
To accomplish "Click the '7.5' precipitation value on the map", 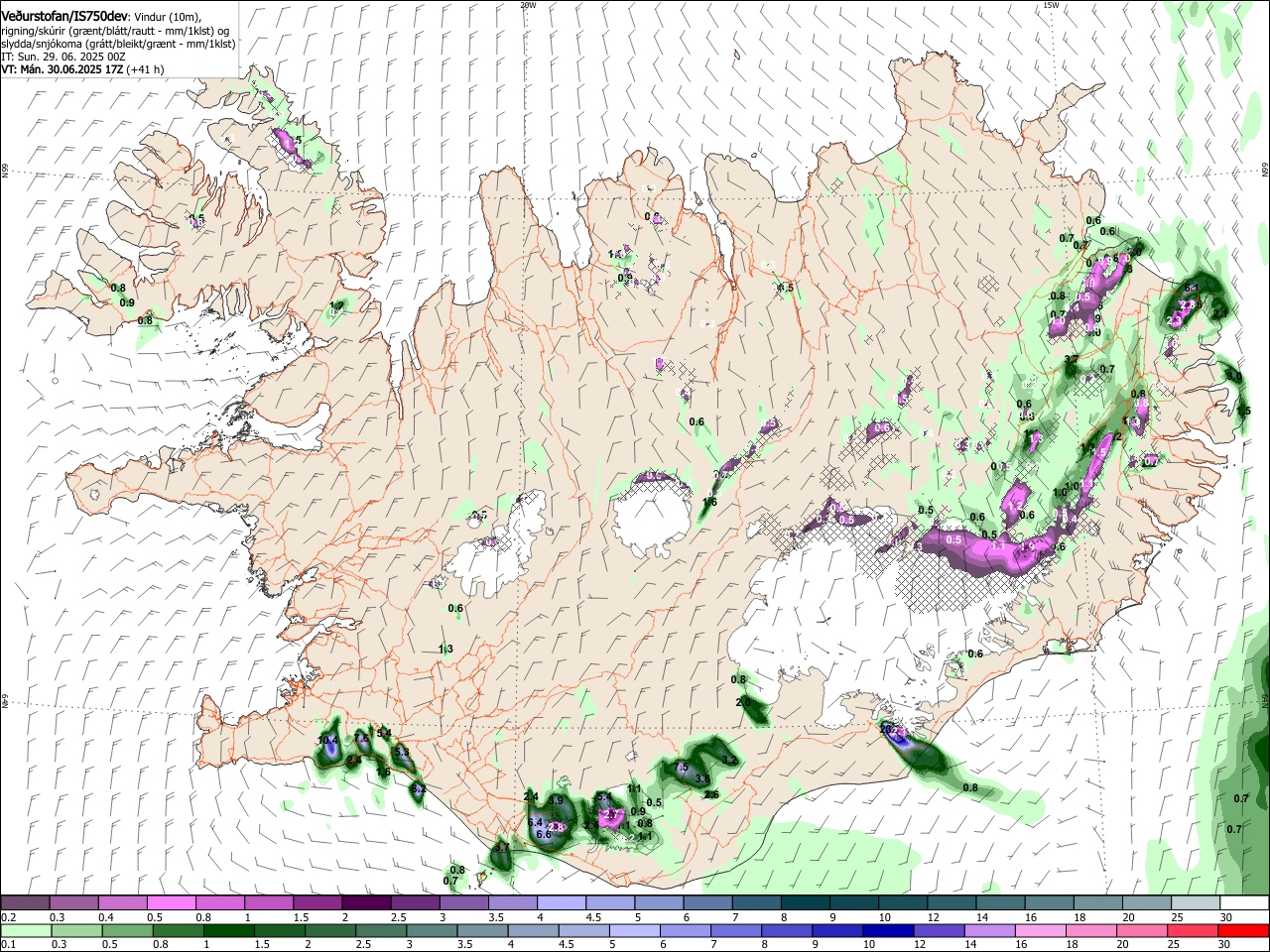I will click(x=681, y=768).
